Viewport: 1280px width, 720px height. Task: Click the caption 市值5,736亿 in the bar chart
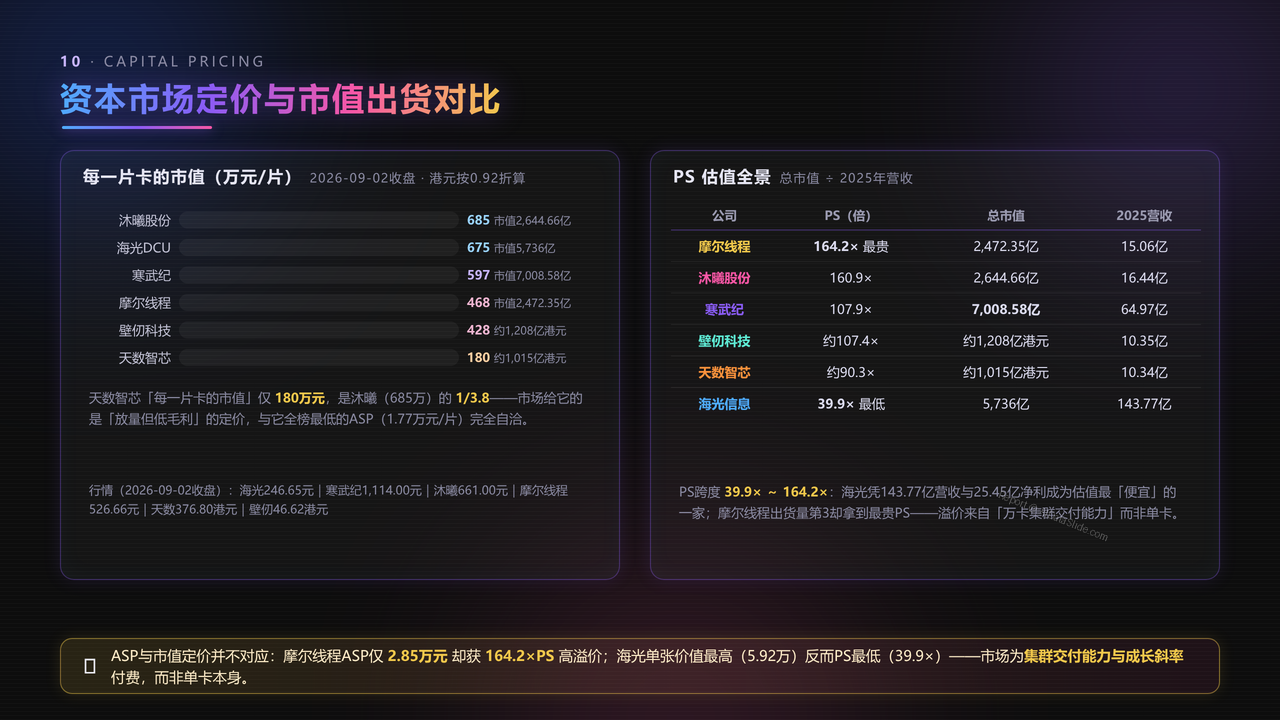coord(525,248)
